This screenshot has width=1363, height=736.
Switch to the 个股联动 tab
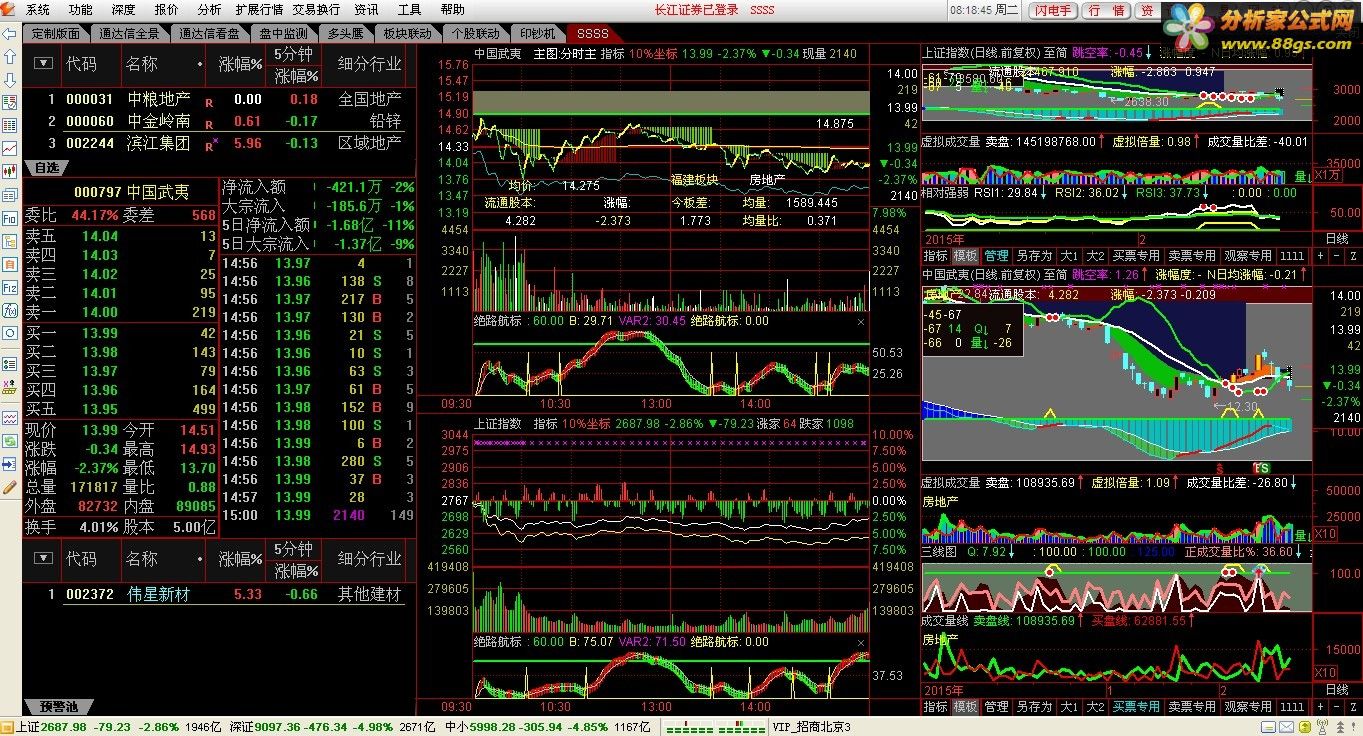click(475, 33)
